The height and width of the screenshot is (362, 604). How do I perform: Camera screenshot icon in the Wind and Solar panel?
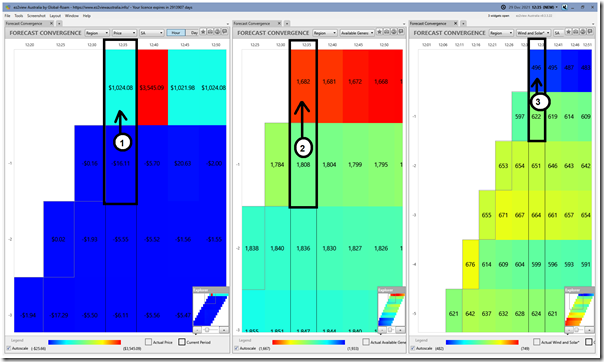click(x=575, y=32)
